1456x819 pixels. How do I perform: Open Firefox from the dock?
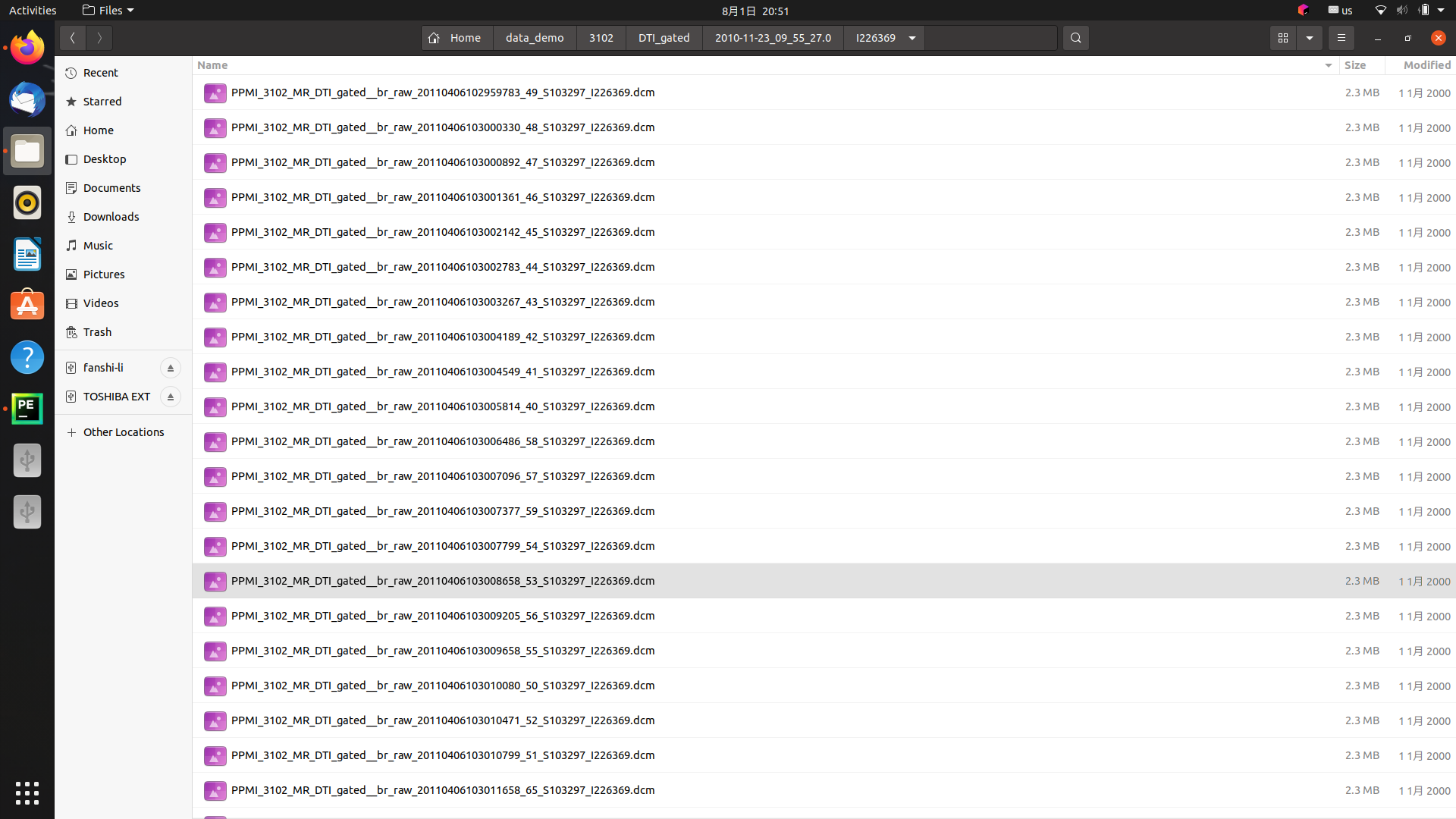coord(27,48)
